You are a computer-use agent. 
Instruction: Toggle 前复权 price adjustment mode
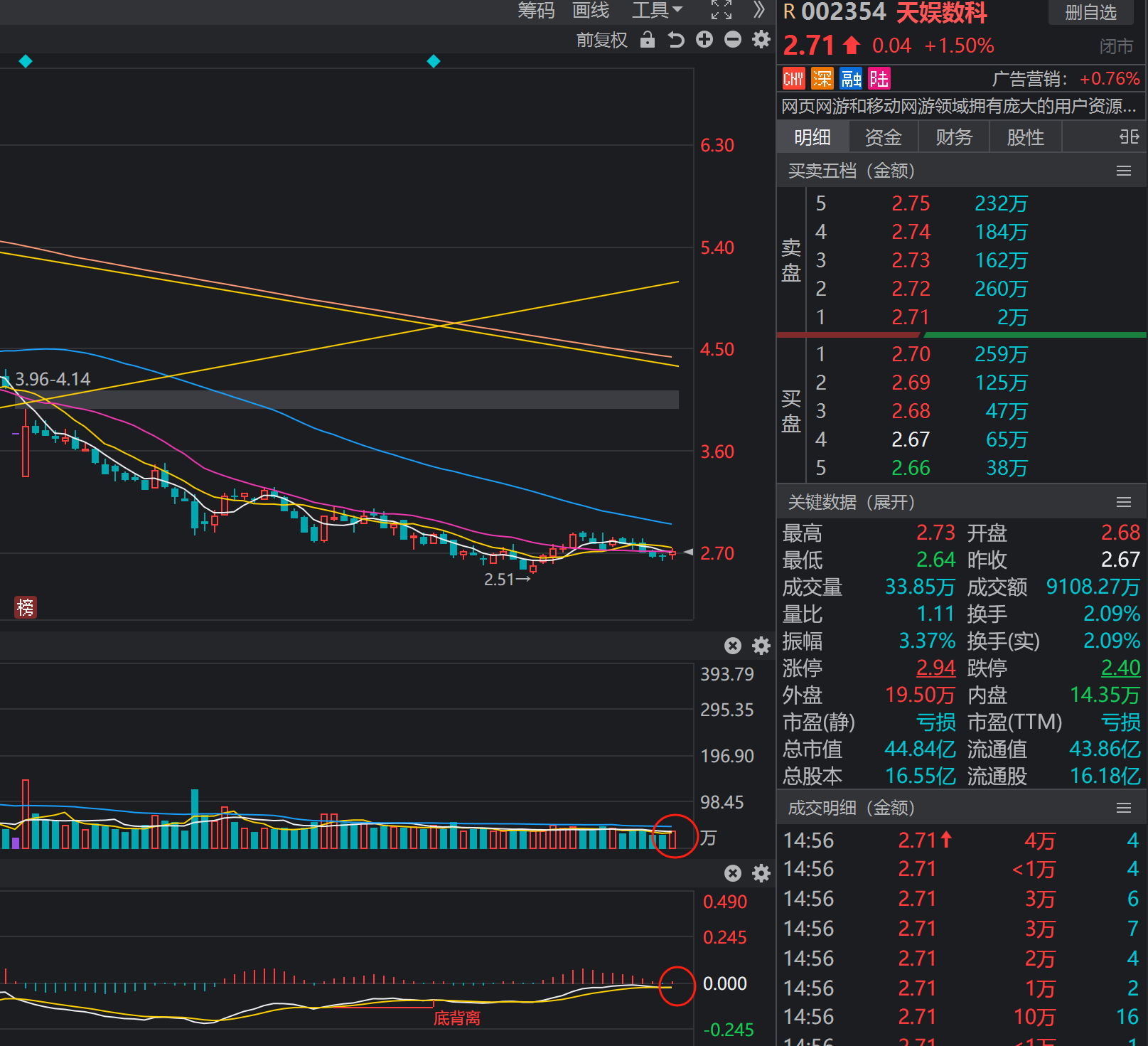tap(602, 40)
